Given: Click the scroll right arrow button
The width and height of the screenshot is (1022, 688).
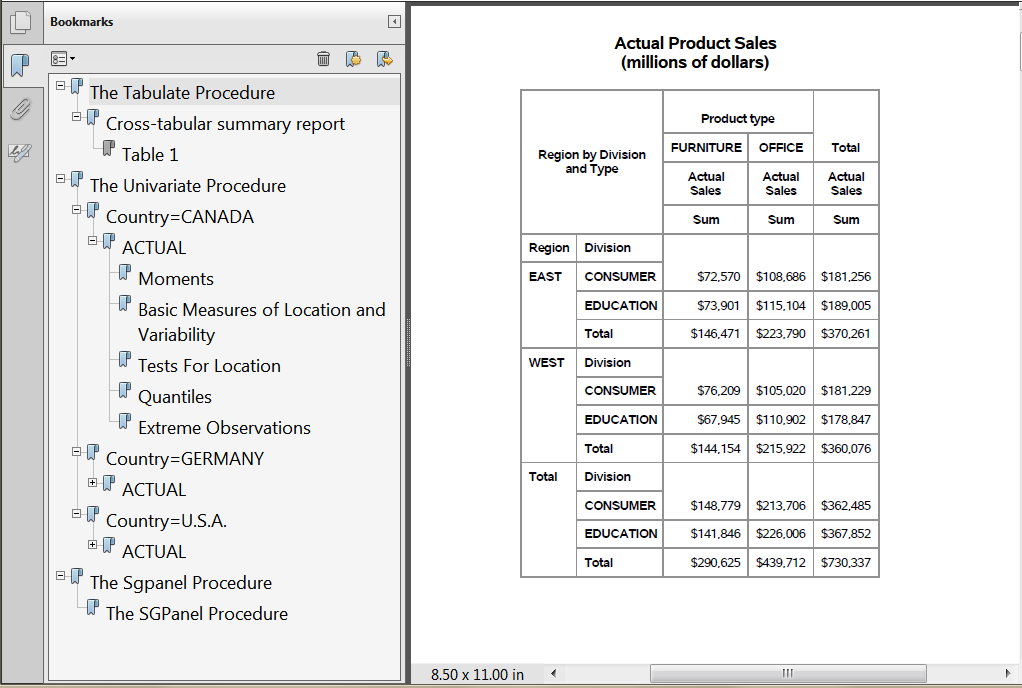Looking at the screenshot, I should pyautogui.click(x=1007, y=674).
